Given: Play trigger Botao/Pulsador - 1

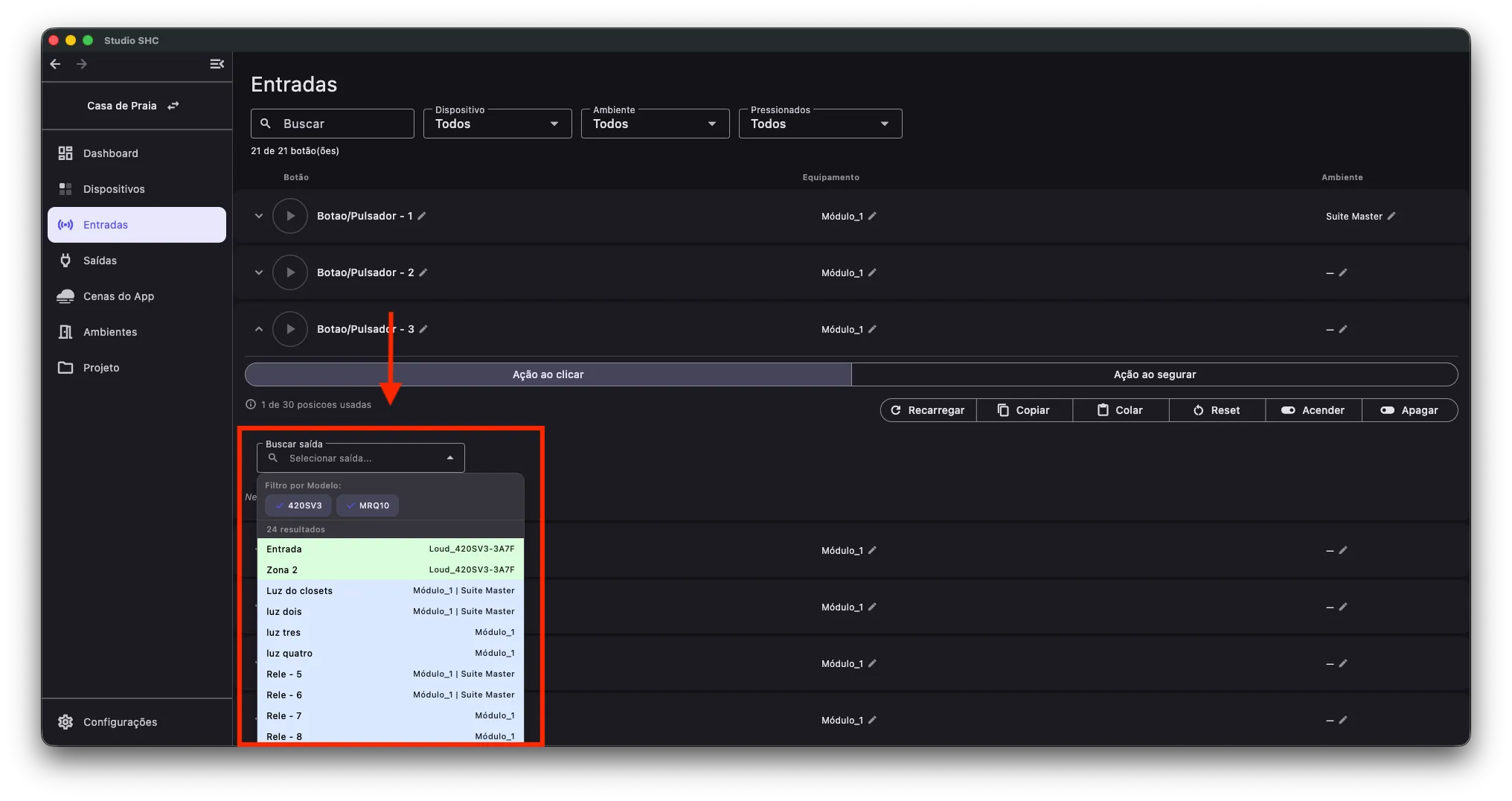Looking at the screenshot, I should 290,216.
